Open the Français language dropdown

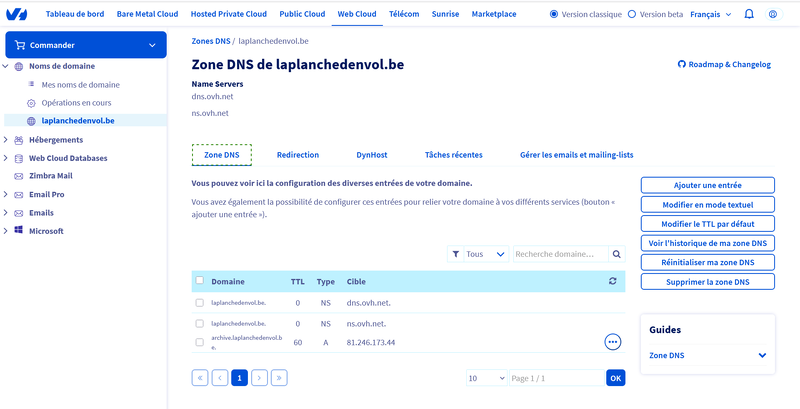pos(711,14)
